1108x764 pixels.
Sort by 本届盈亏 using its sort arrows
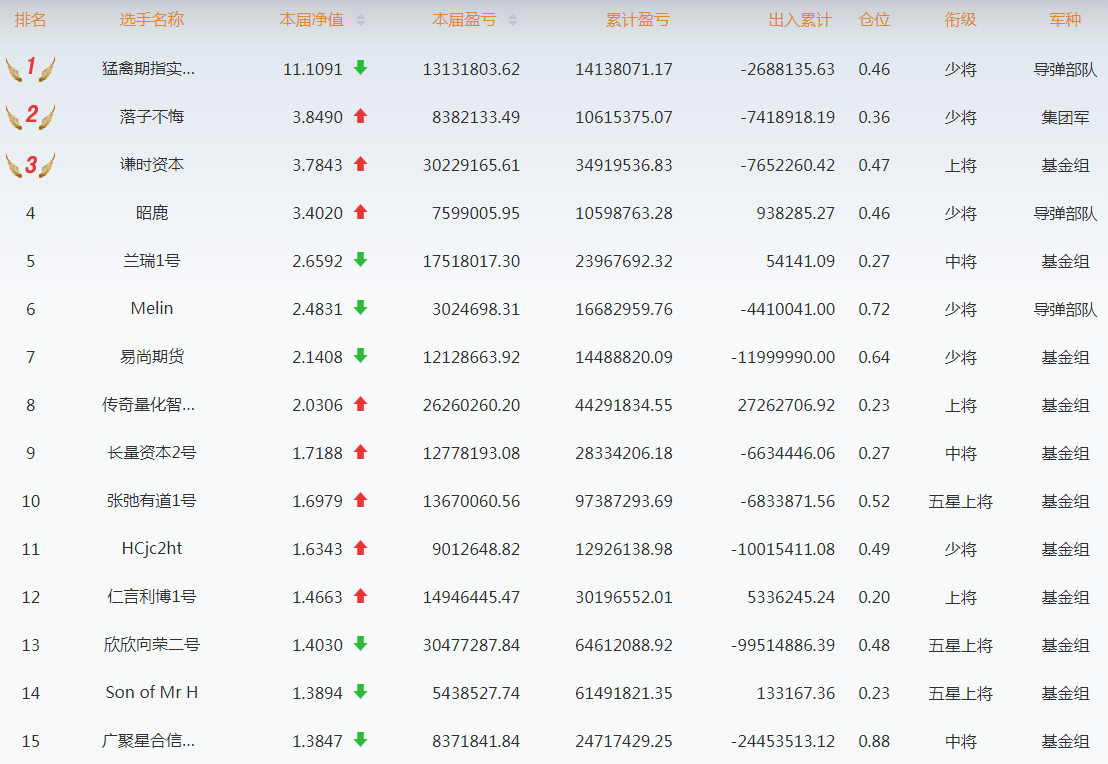pos(513,20)
